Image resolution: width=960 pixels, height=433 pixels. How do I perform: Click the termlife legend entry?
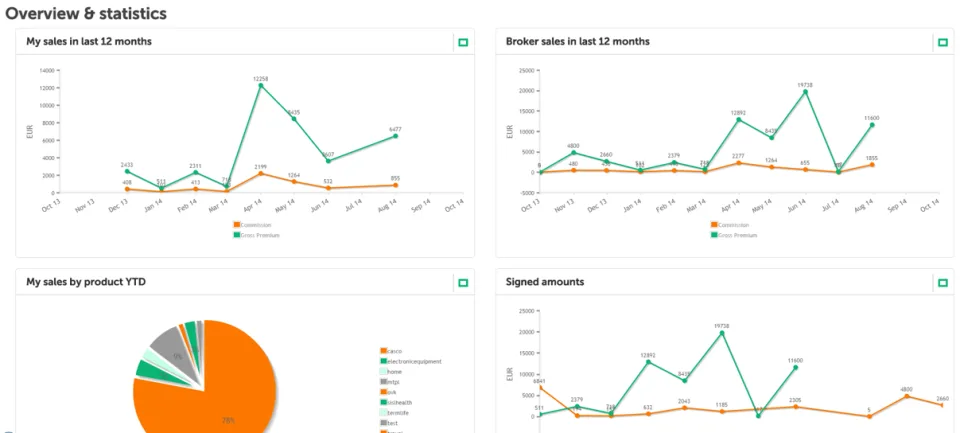click(394, 413)
